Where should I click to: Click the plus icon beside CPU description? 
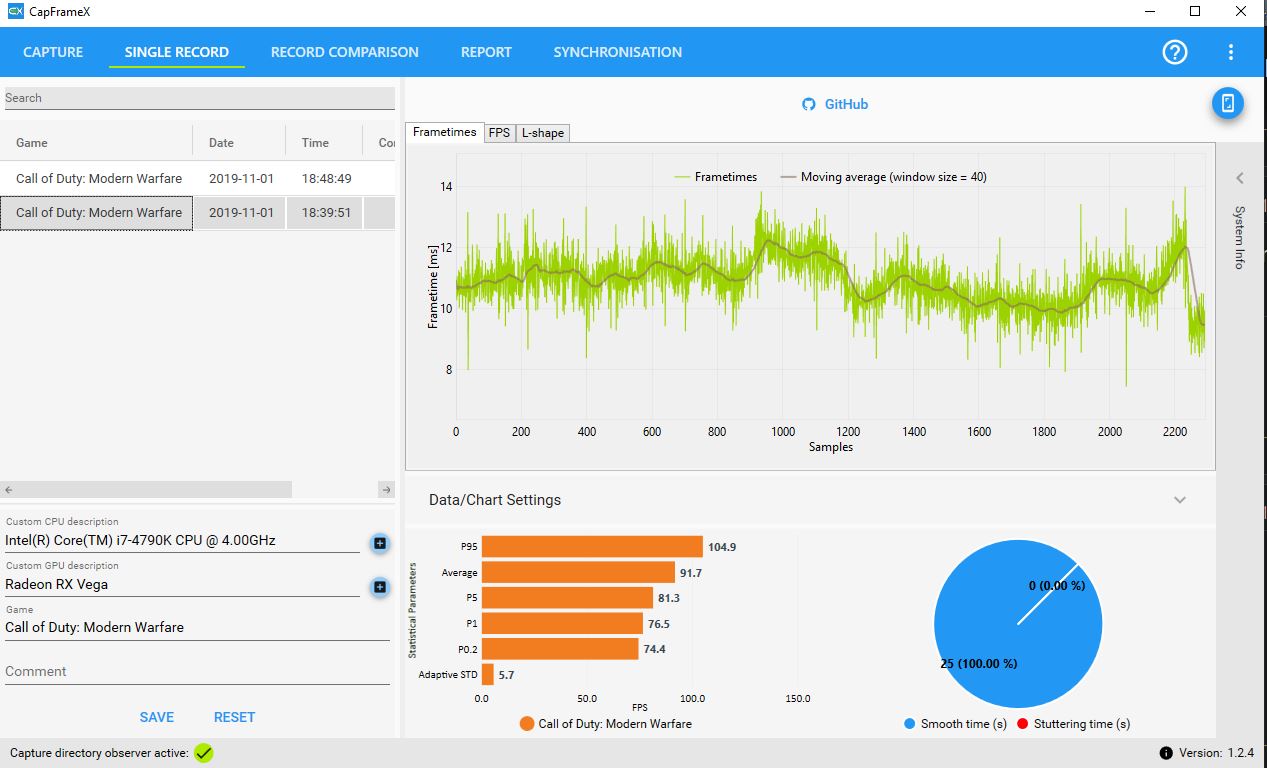[x=380, y=543]
